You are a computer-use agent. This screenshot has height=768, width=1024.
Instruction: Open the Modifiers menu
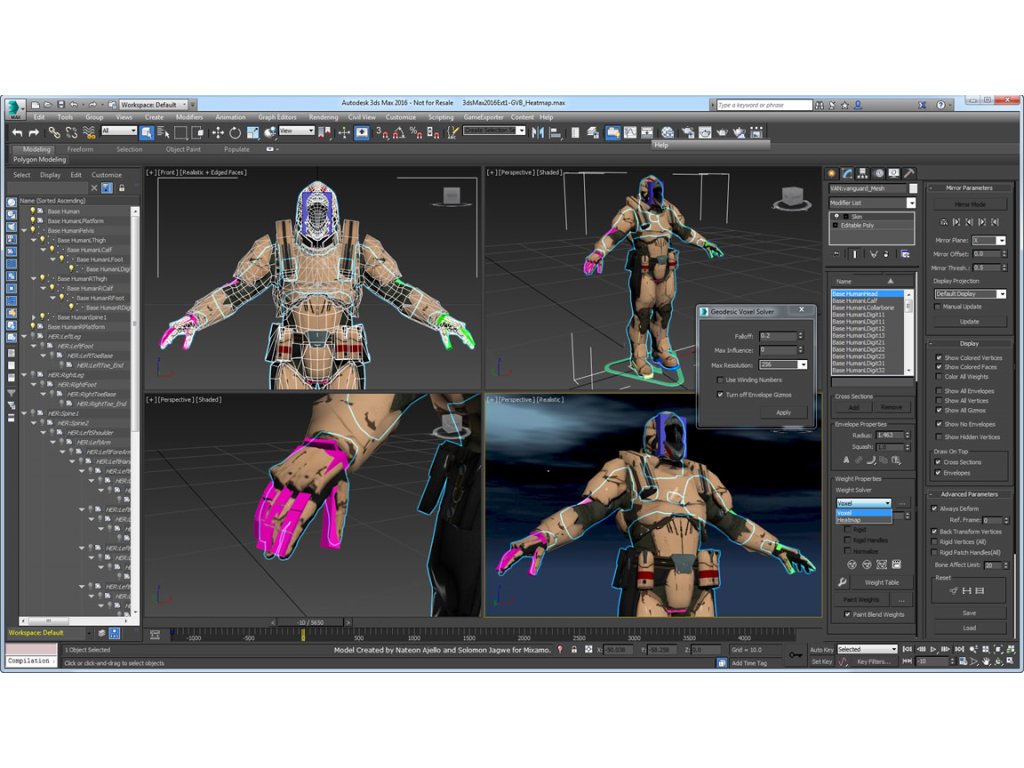189,117
